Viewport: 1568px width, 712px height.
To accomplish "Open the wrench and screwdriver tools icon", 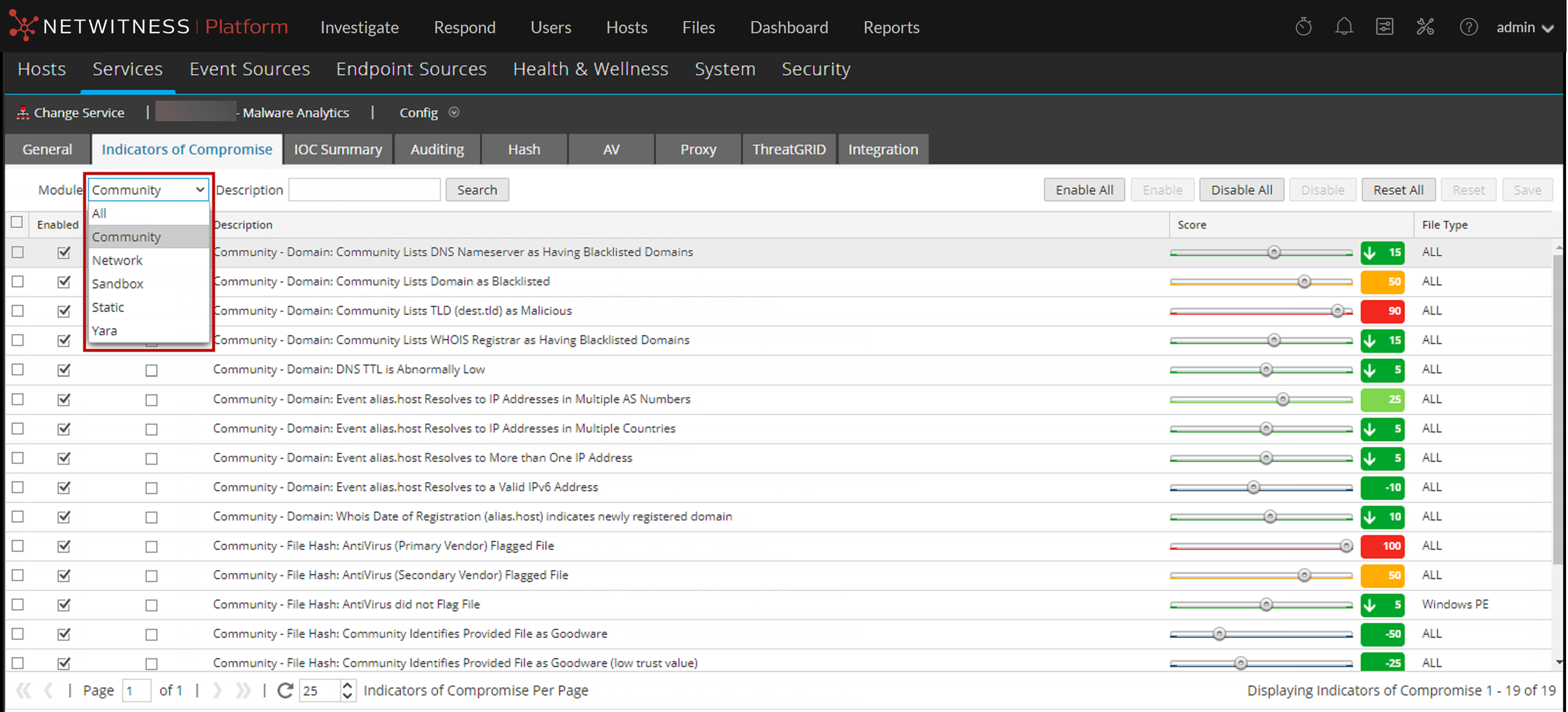I will click(x=1425, y=27).
